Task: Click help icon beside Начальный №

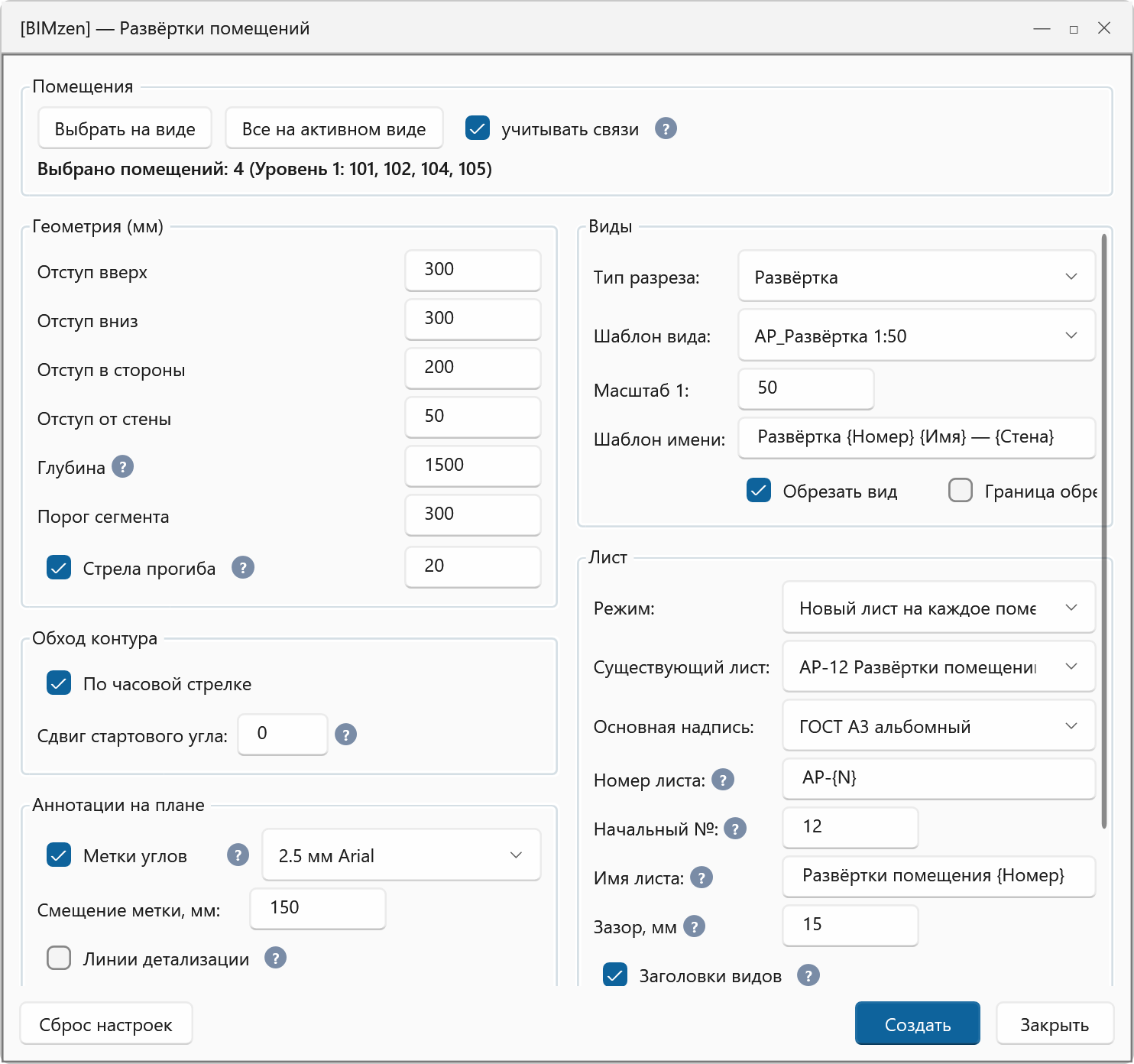Action: (735, 828)
